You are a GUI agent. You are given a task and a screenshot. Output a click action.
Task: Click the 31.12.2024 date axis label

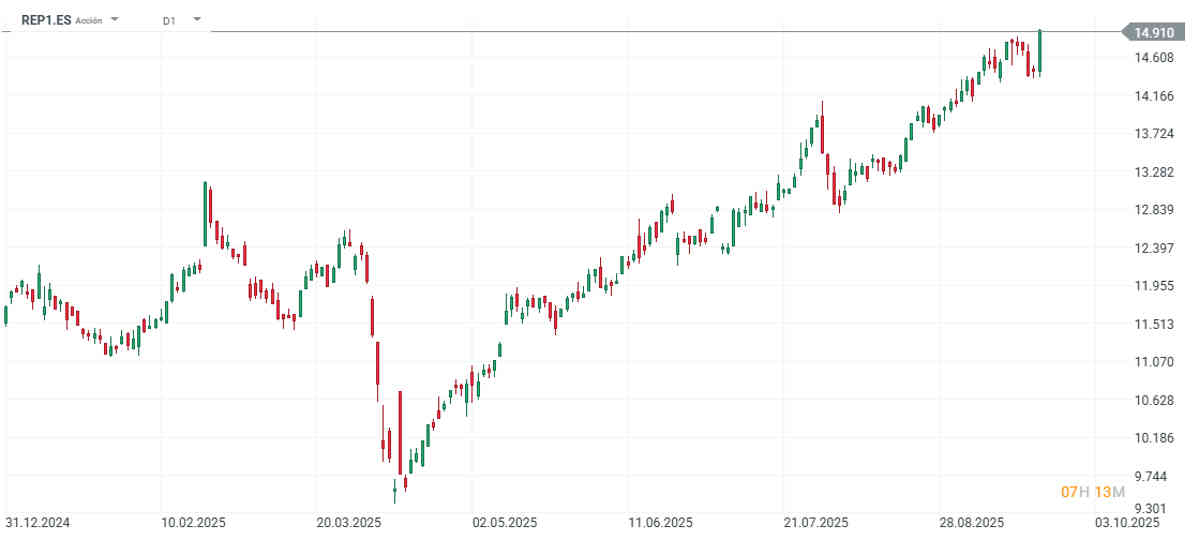click(x=37, y=523)
